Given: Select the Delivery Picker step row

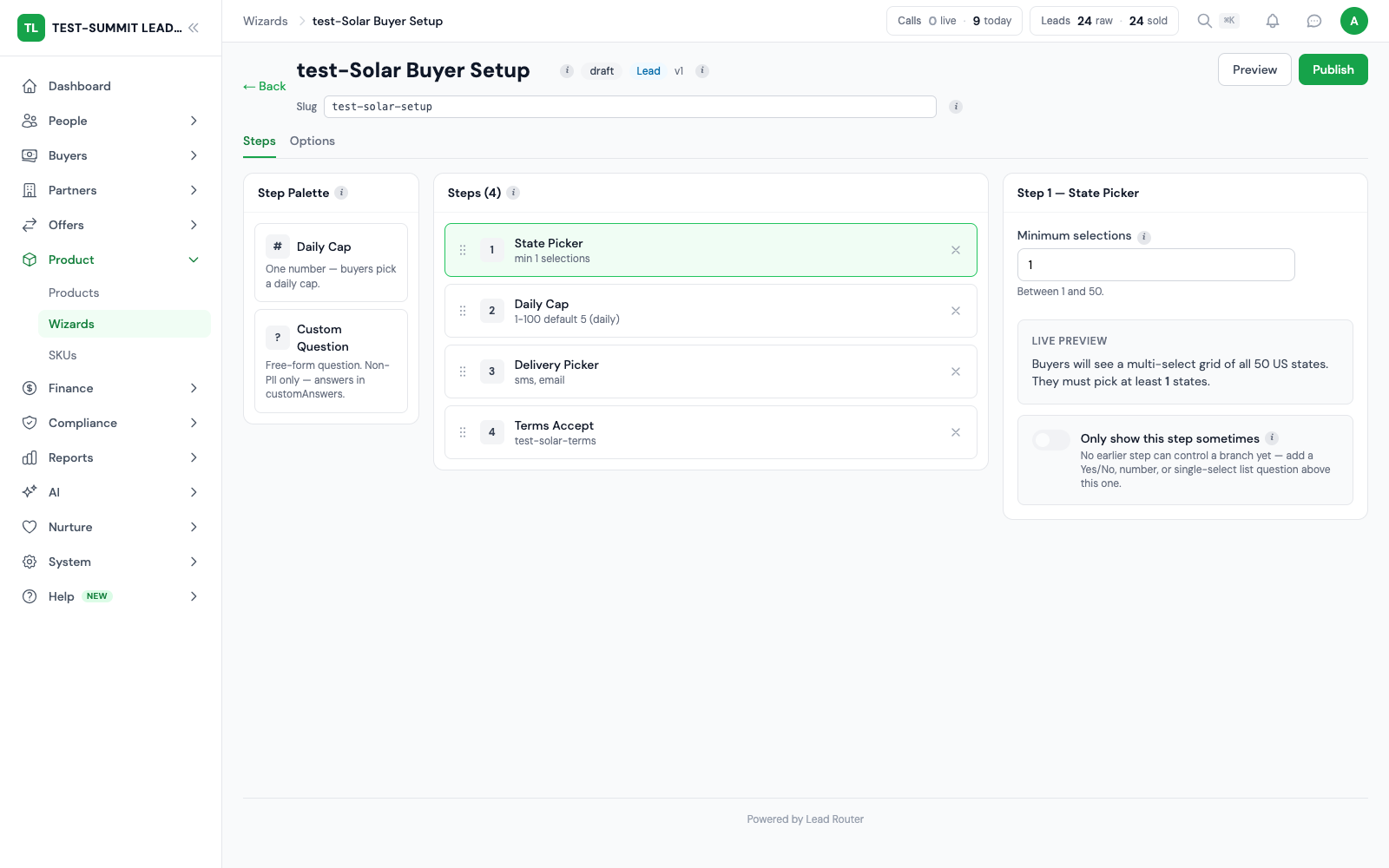Looking at the screenshot, I should (710, 372).
